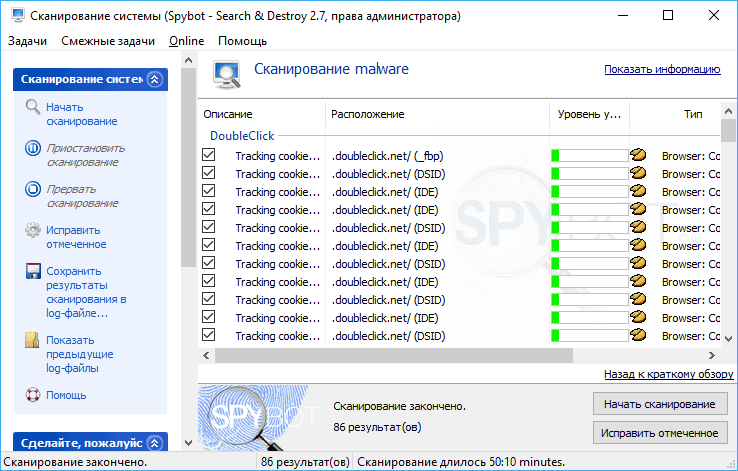Uncheck the checkbox of the bottommost IDE row

coord(209,317)
